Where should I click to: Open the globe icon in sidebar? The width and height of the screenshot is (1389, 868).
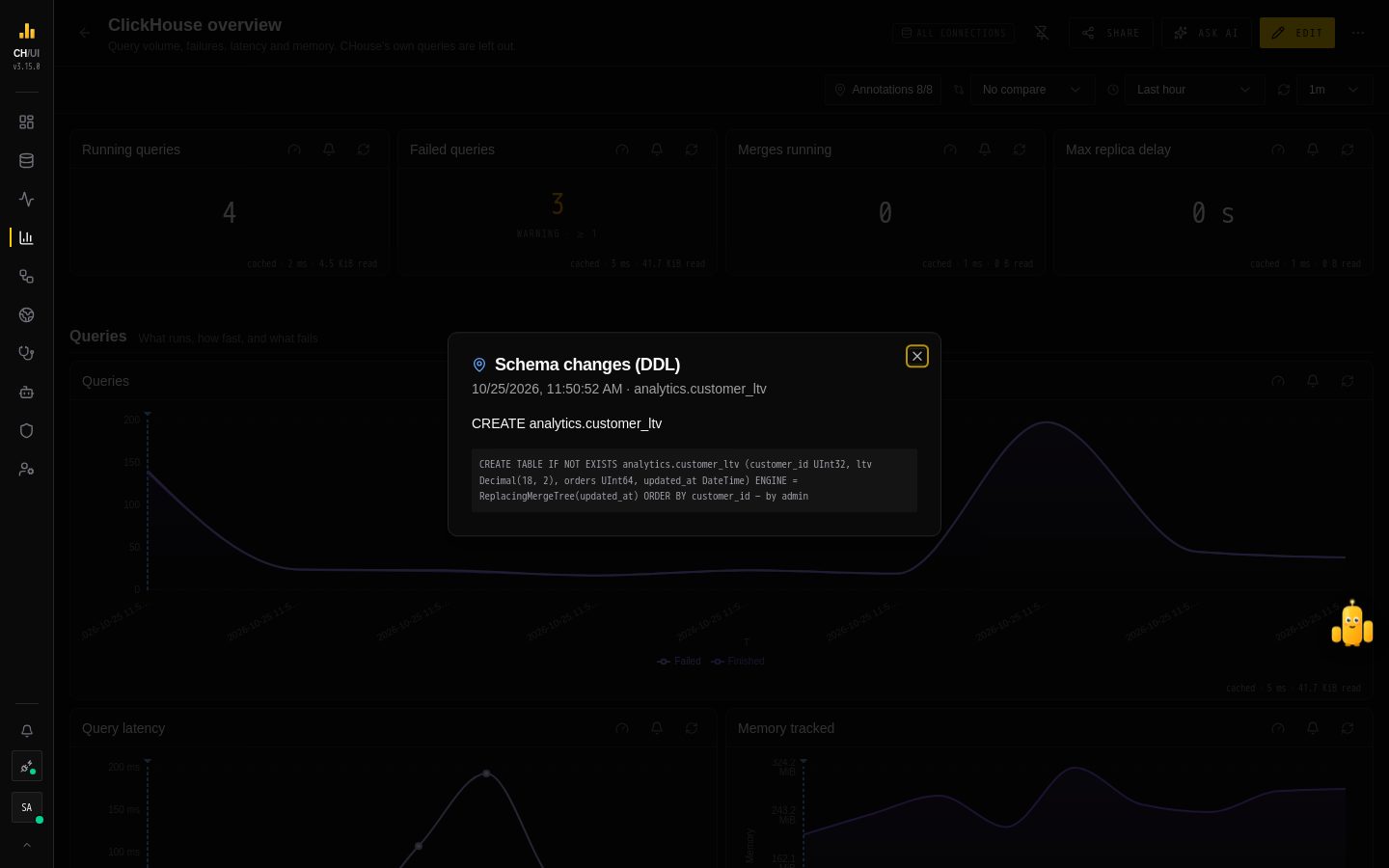(27, 314)
